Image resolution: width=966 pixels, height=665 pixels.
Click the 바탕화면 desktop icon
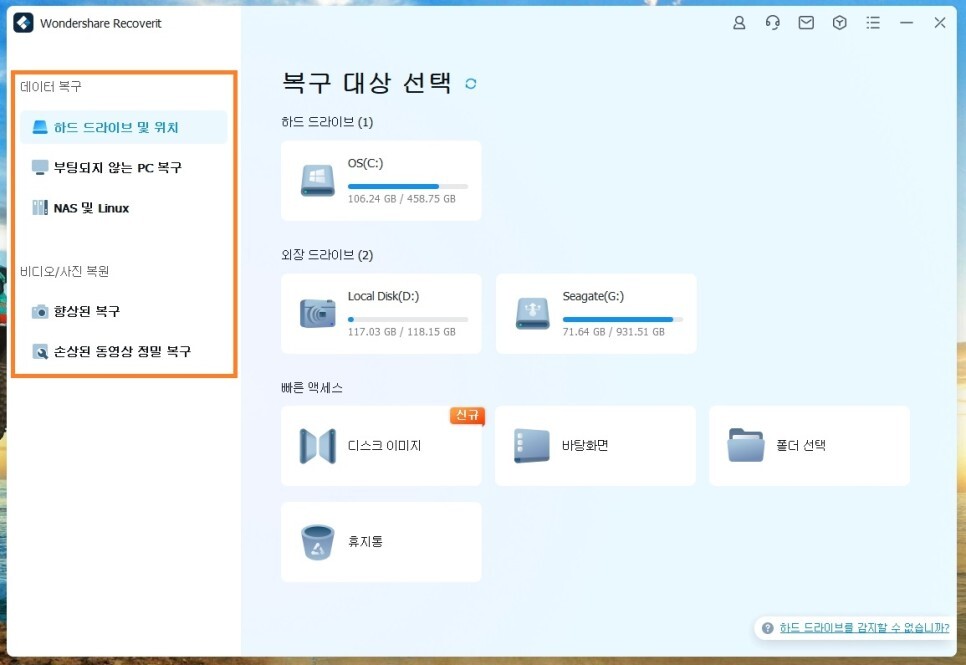(532, 446)
